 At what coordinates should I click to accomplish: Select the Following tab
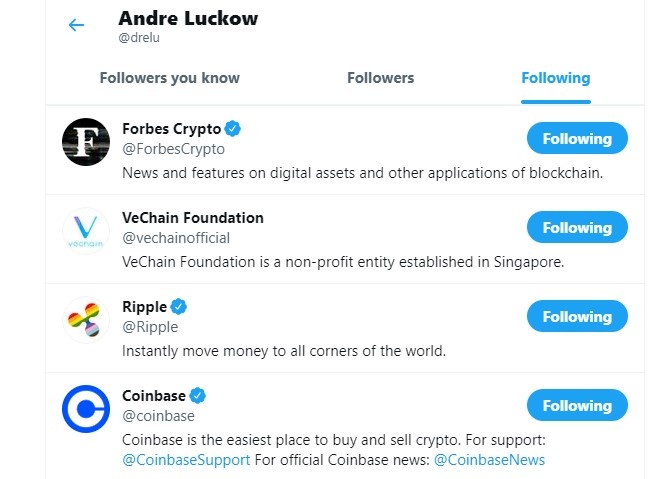click(x=555, y=78)
